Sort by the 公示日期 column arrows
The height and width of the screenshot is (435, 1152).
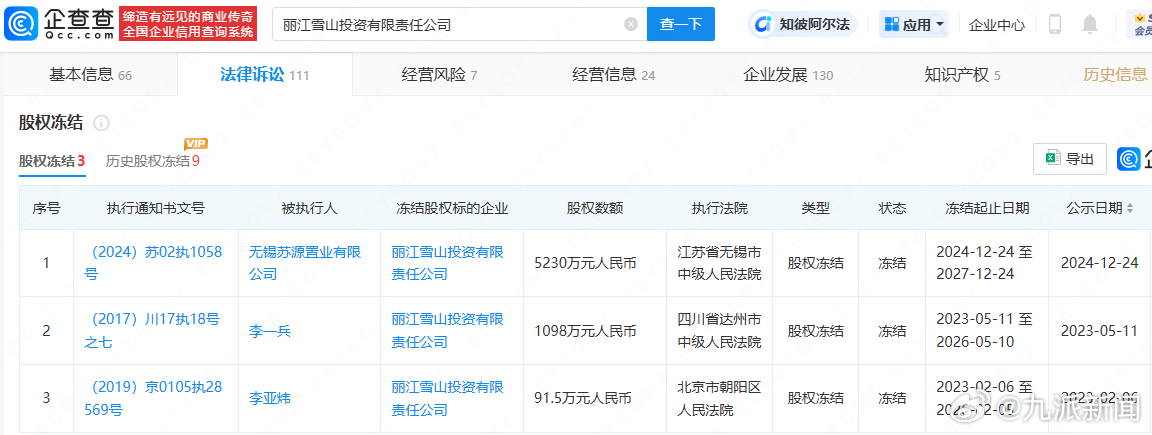coord(1129,209)
